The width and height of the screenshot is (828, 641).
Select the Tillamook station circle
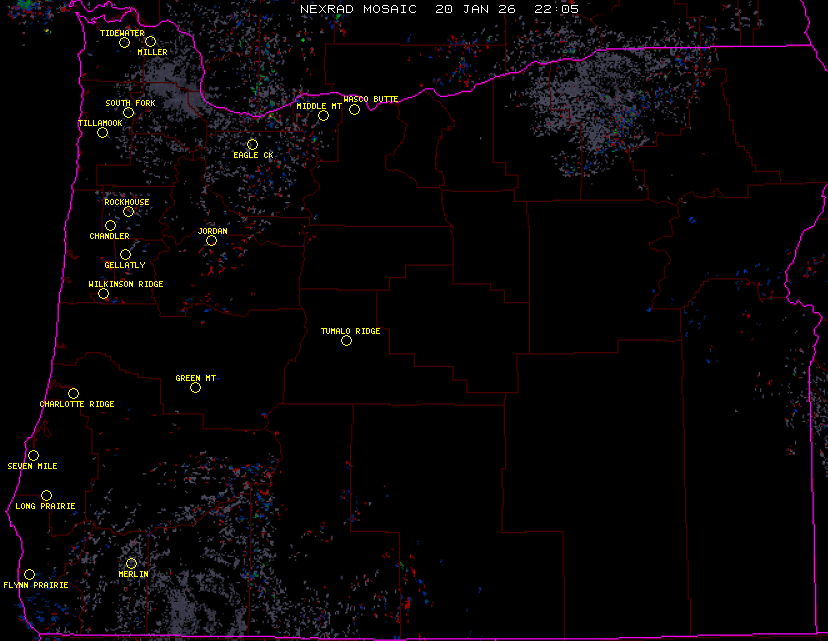point(102,132)
